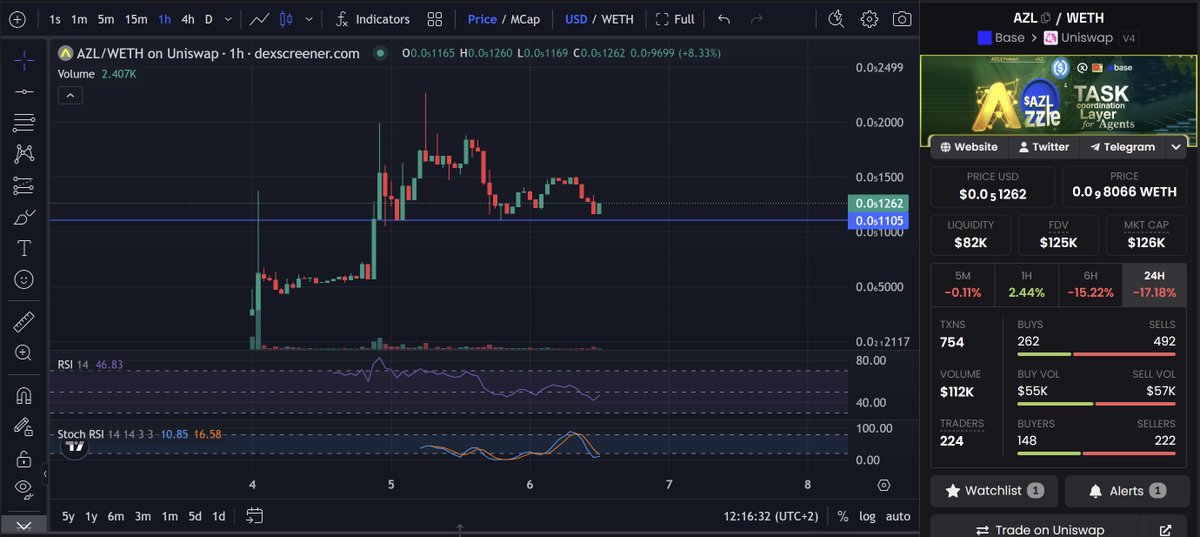Select the 1H stats tab

(x=1026, y=284)
